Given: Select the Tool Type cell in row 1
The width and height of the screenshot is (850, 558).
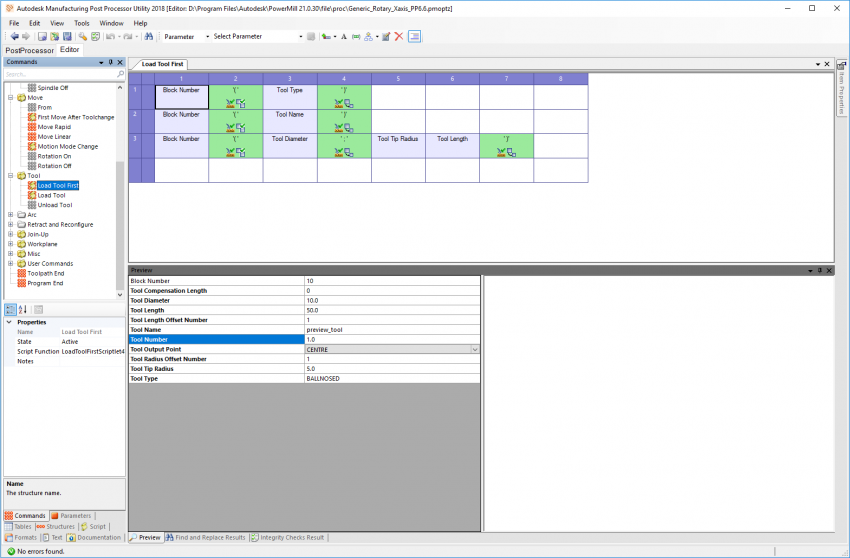Looking at the screenshot, I should (x=290, y=96).
